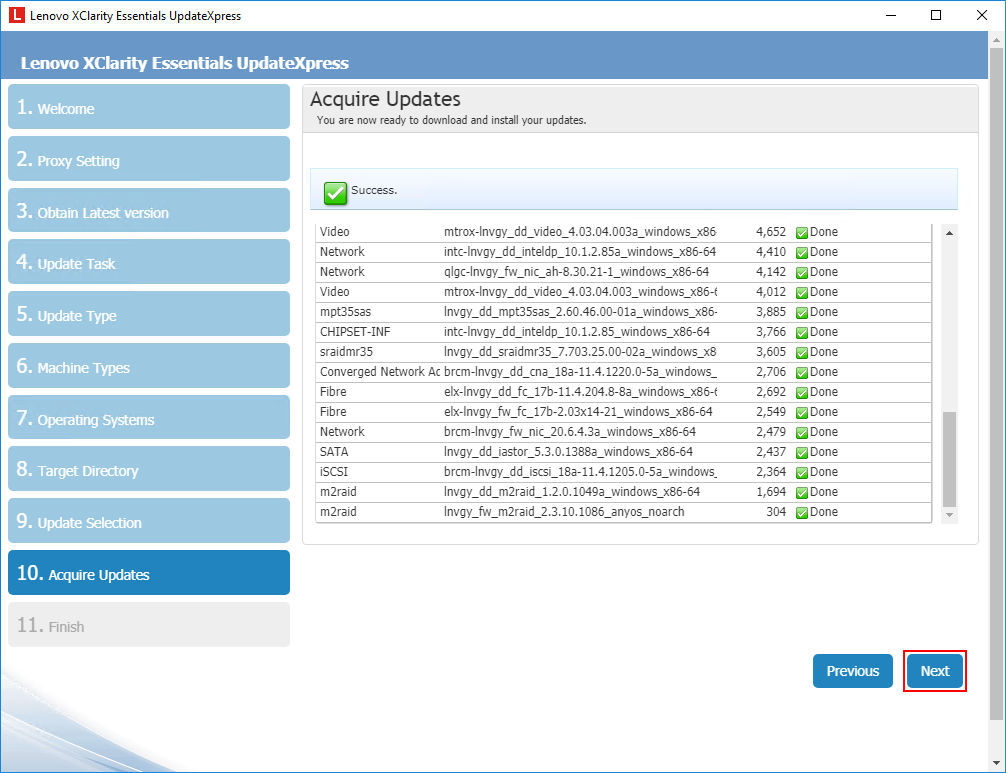
Task: Click the Done check icon for size 4,652
Action: pos(802,233)
